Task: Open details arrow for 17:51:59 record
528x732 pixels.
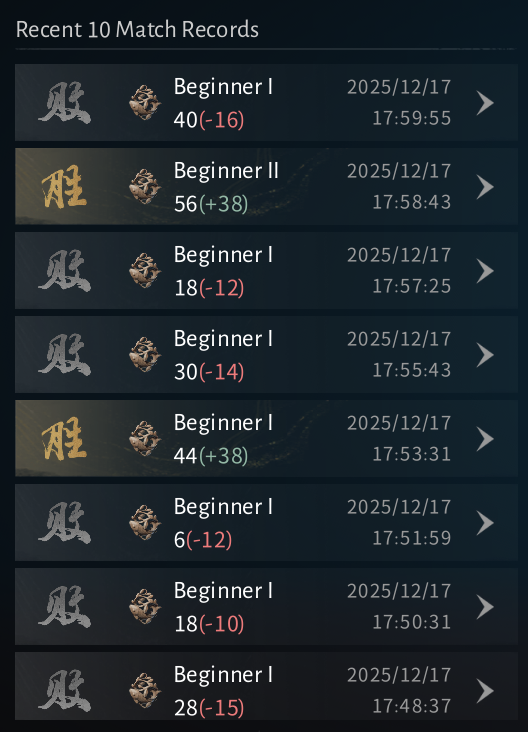Action: pyautogui.click(x=485, y=523)
